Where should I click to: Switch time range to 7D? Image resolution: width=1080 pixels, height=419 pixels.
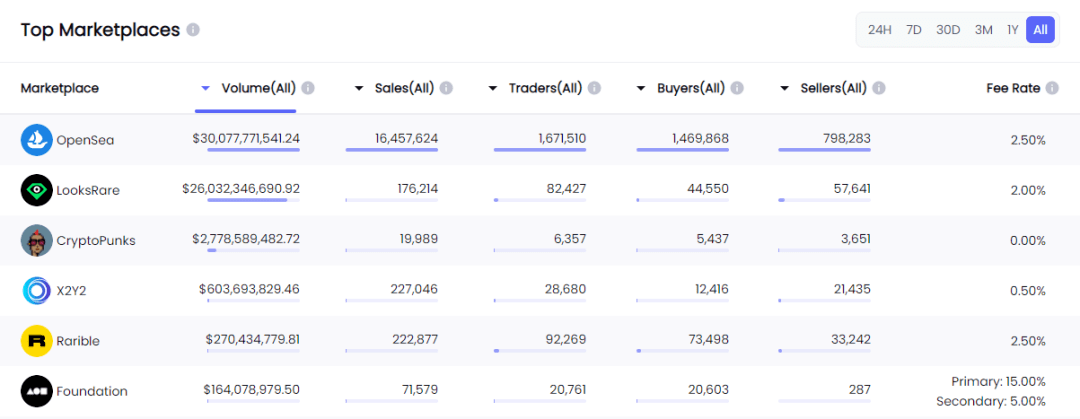pos(914,30)
